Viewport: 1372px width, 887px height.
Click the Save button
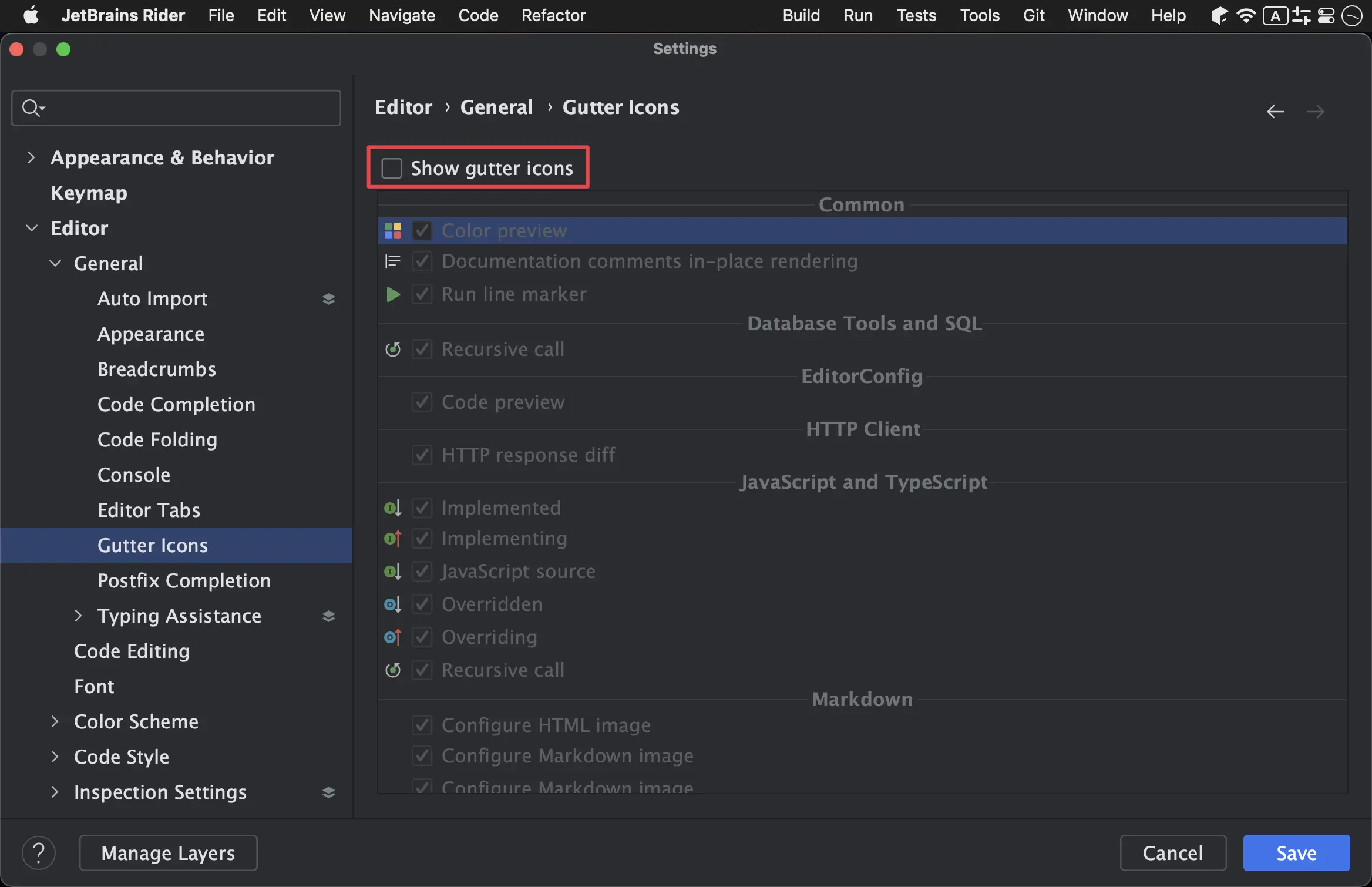click(x=1296, y=853)
